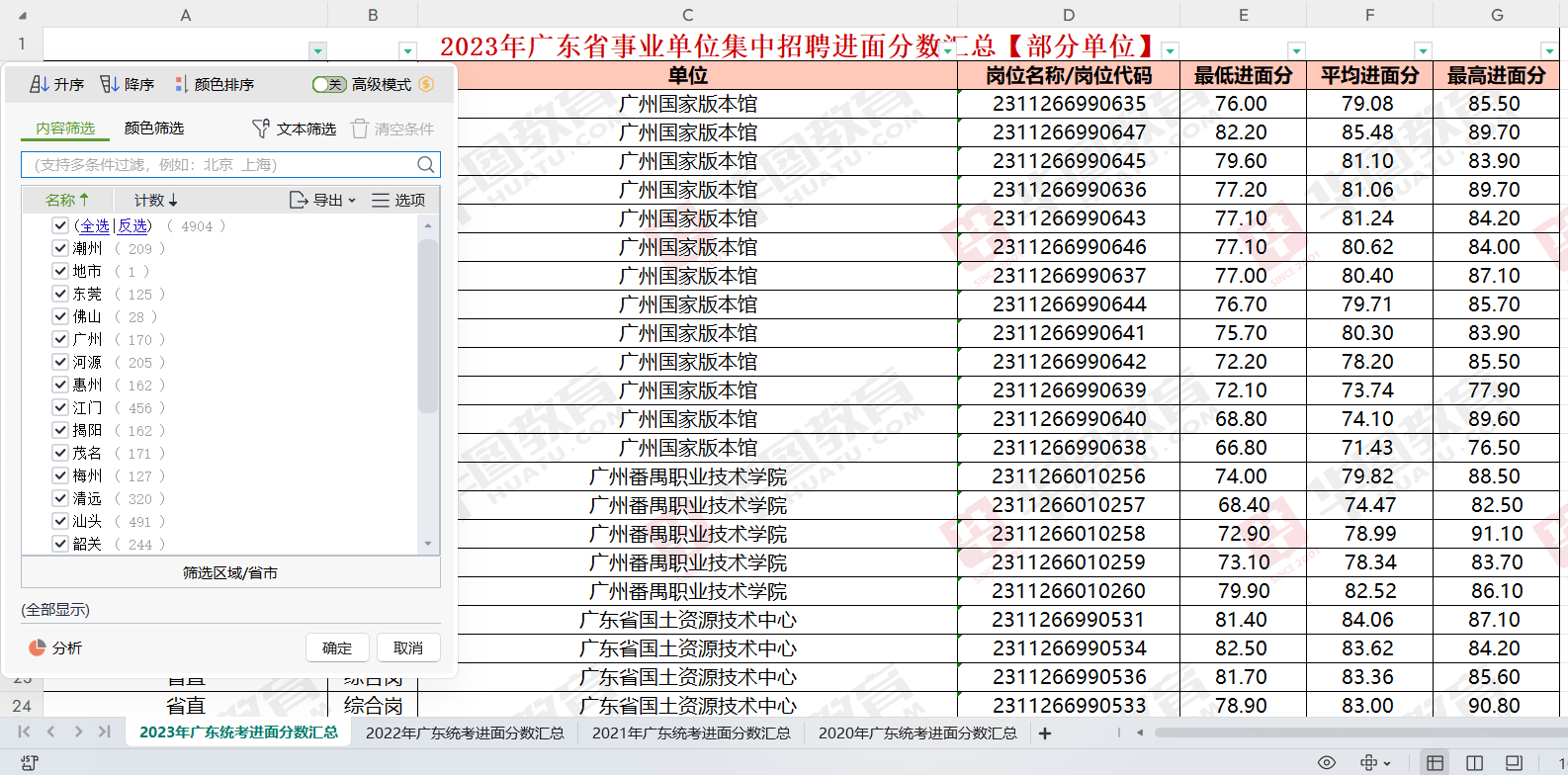Open sheet 2023年广东统考进面分数汇总
The image size is (1568, 775).
[238, 732]
